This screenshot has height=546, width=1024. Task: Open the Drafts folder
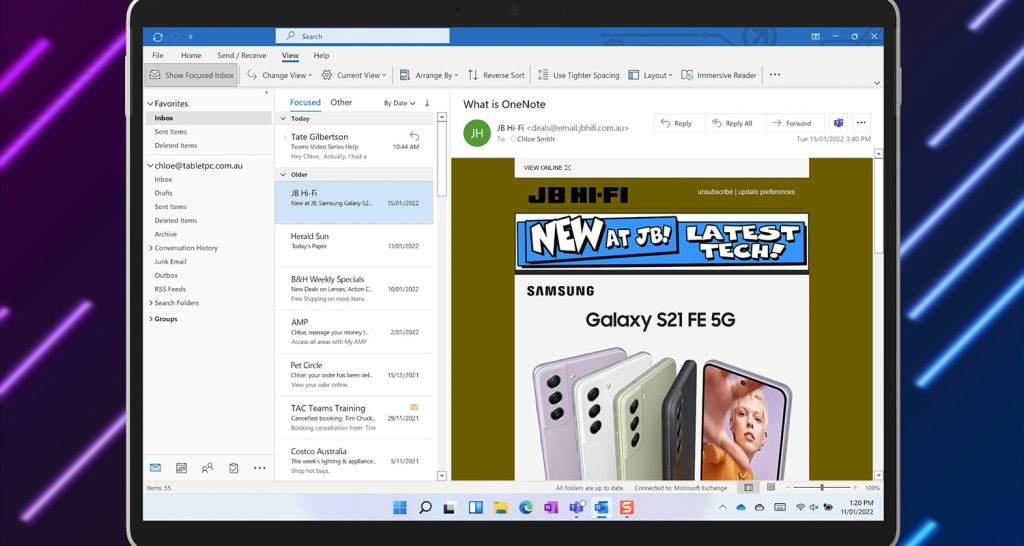(164, 193)
